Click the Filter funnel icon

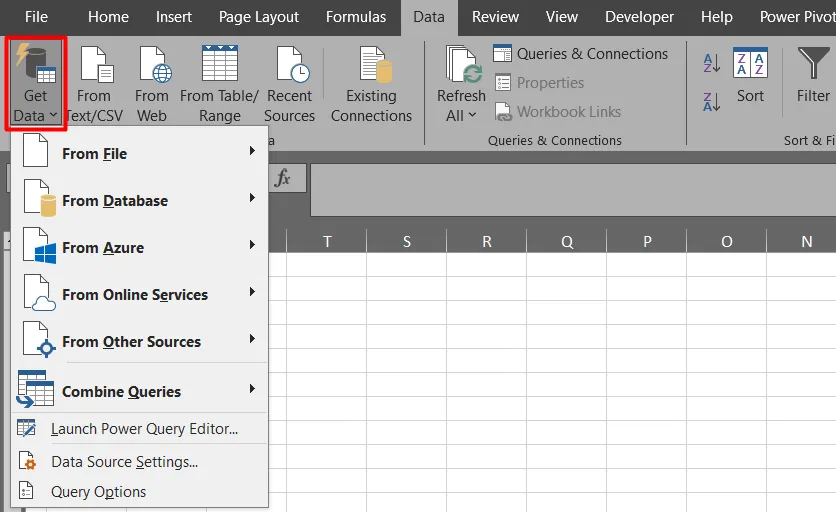pos(812,64)
